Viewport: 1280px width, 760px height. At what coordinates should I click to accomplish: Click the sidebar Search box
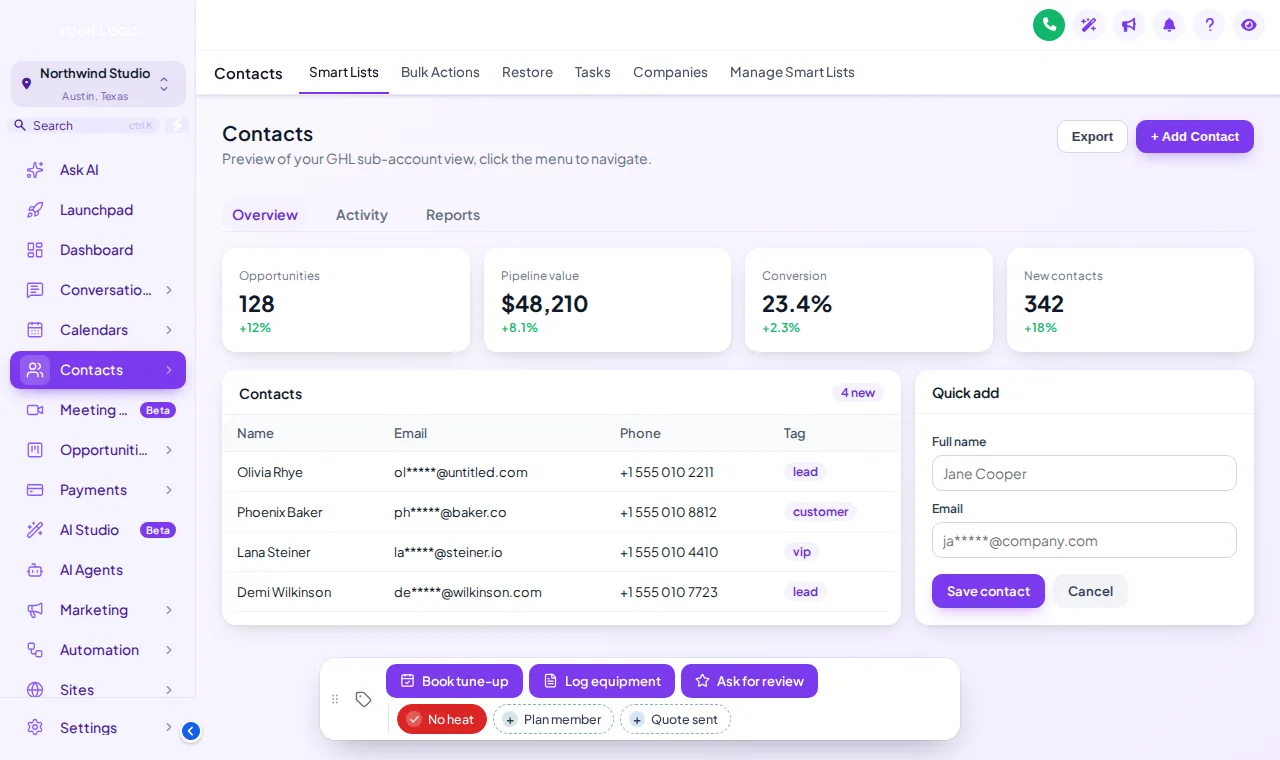click(x=85, y=125)
